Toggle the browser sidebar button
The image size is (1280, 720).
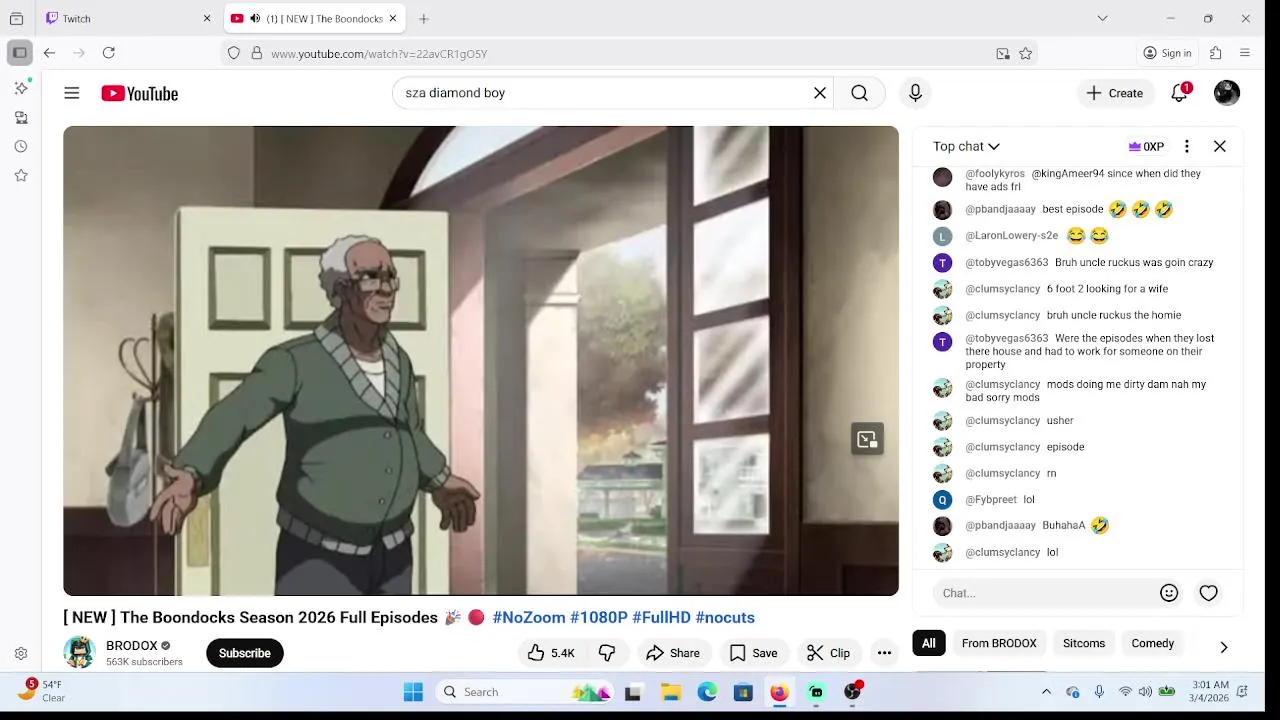[x=19, y=53]
